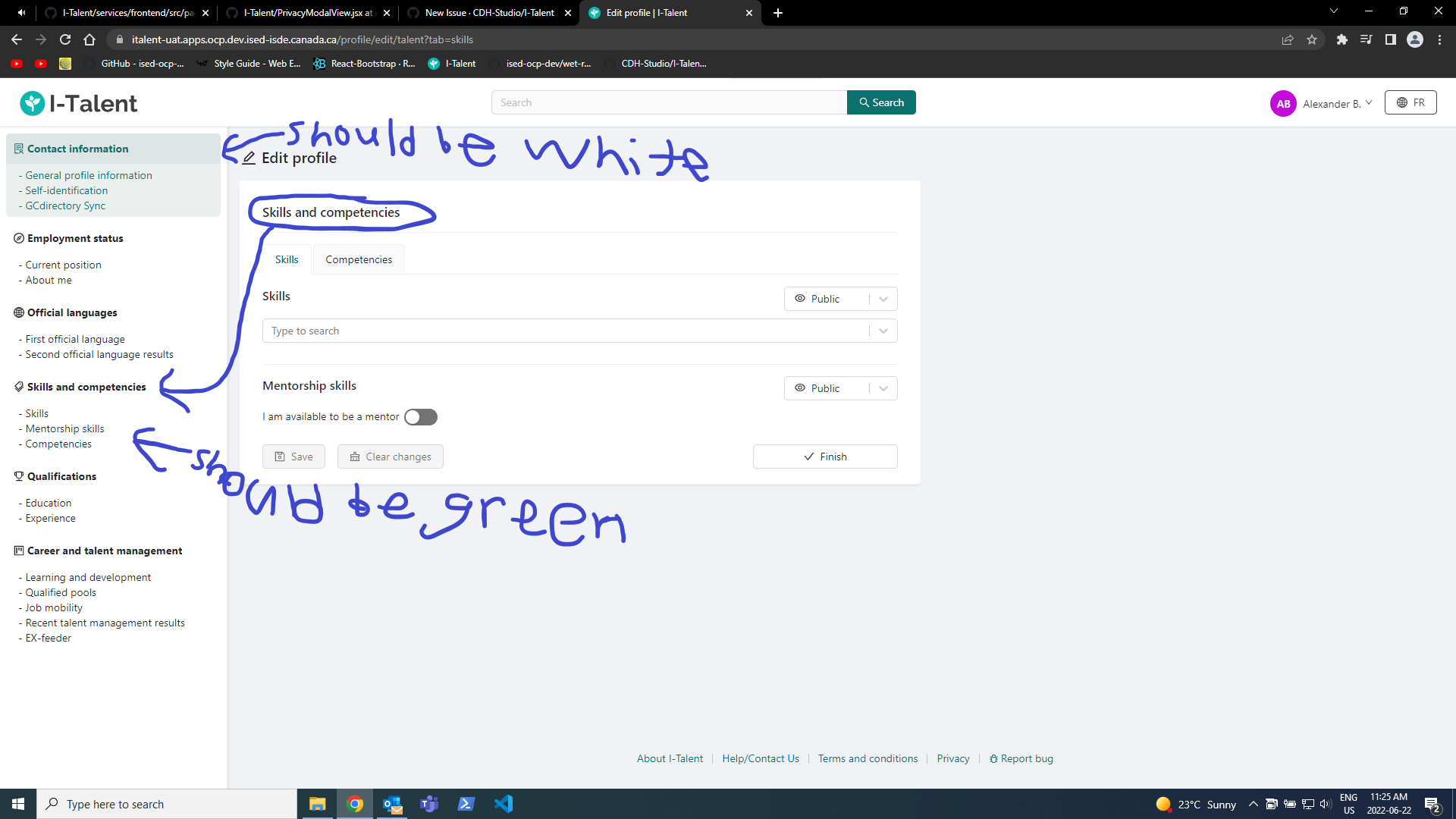This screenshot has width=1456, height=819.
Task: Click the Qualifications trophy icon
Action: click(19, 477)
